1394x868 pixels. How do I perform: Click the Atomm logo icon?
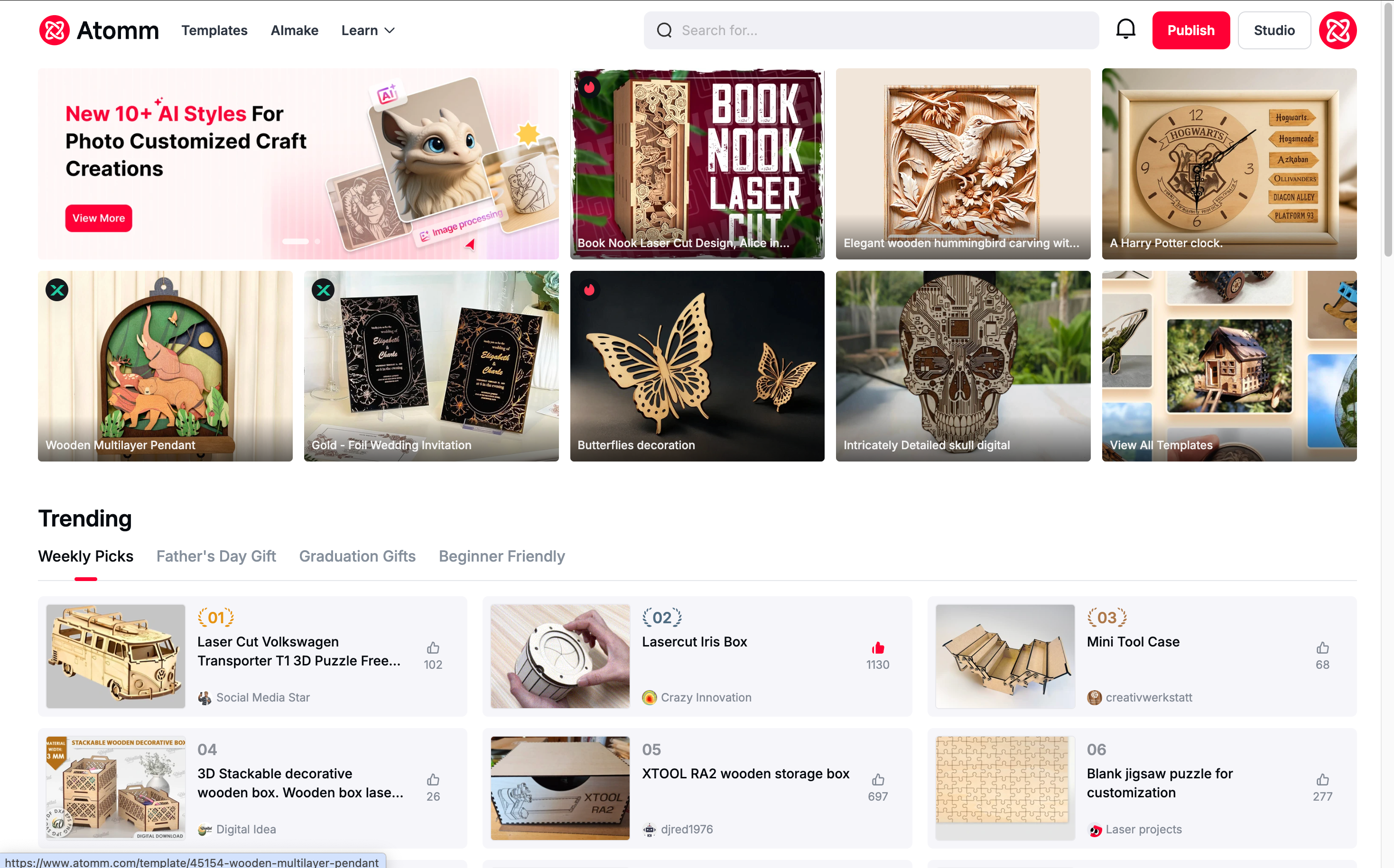coord(55,30)
